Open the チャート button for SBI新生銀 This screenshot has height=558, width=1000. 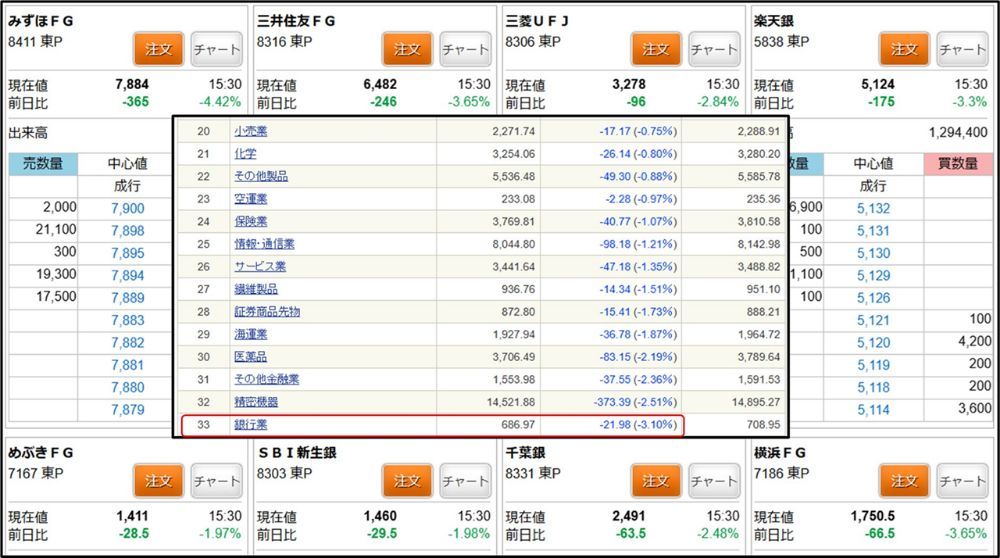466,481
